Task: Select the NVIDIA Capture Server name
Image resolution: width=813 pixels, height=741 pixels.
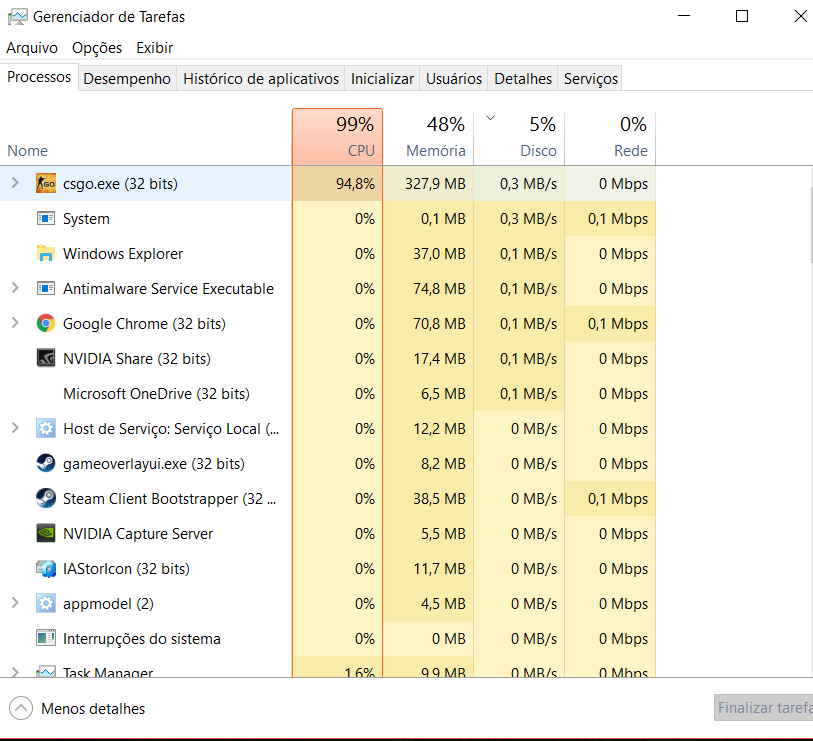Action: (138, 534)
